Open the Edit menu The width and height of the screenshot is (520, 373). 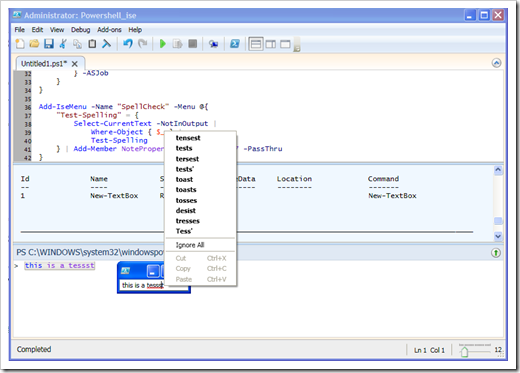37,30
